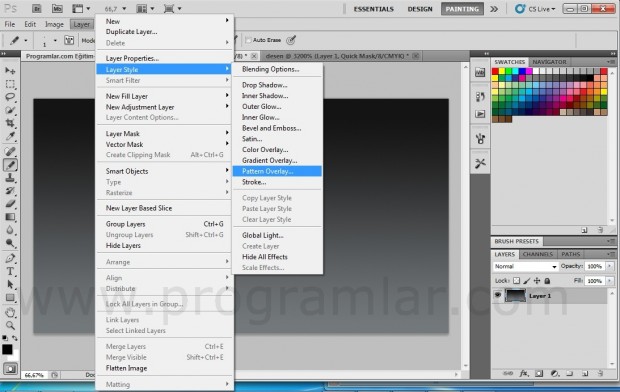The width and height of the screenshot is (620, 392).
Task: Open the Fill slider arrow
Action: point(610,280)
